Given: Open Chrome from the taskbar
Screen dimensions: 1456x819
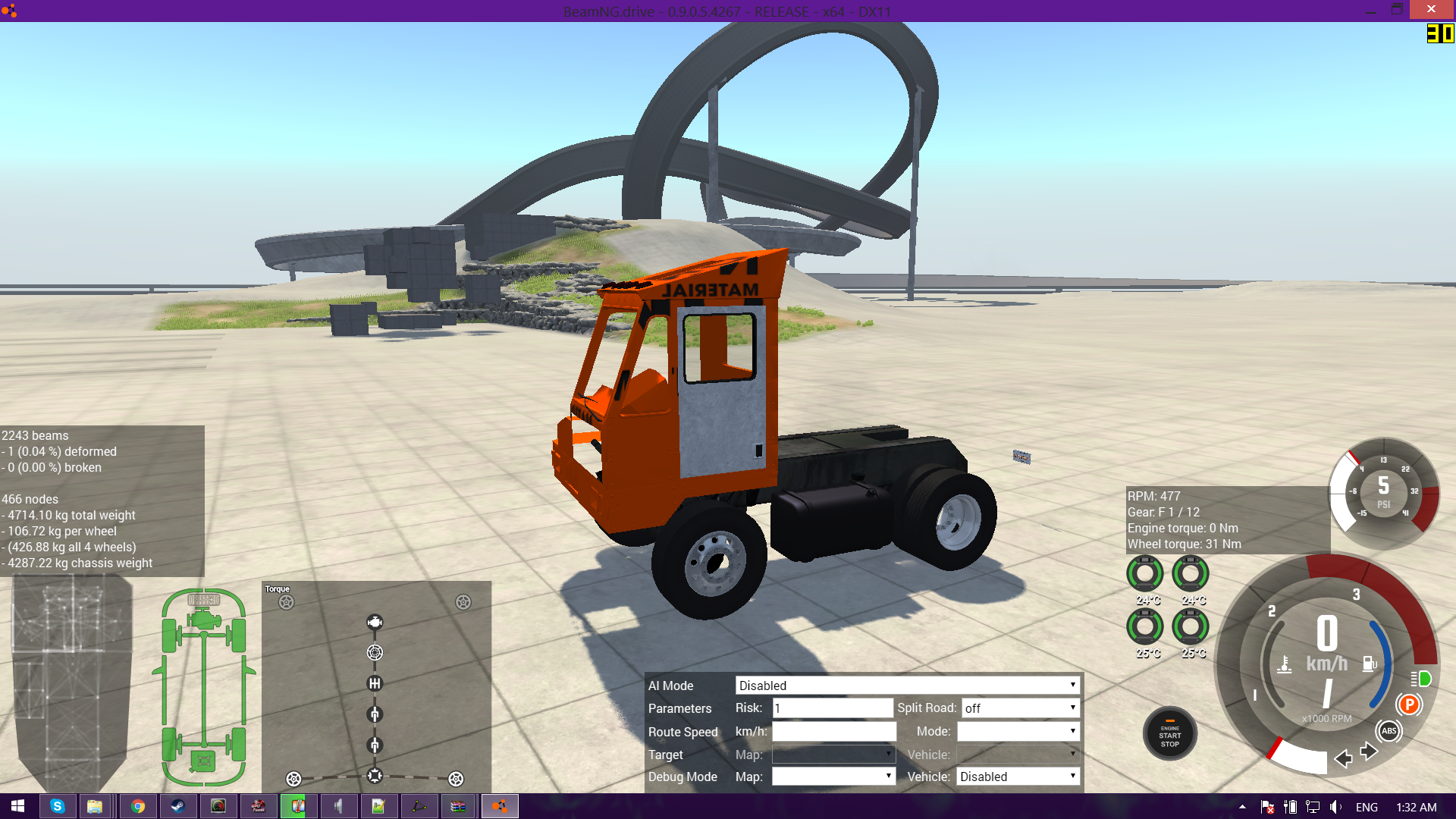Looking at the screenshot, I should pos(137,806).
